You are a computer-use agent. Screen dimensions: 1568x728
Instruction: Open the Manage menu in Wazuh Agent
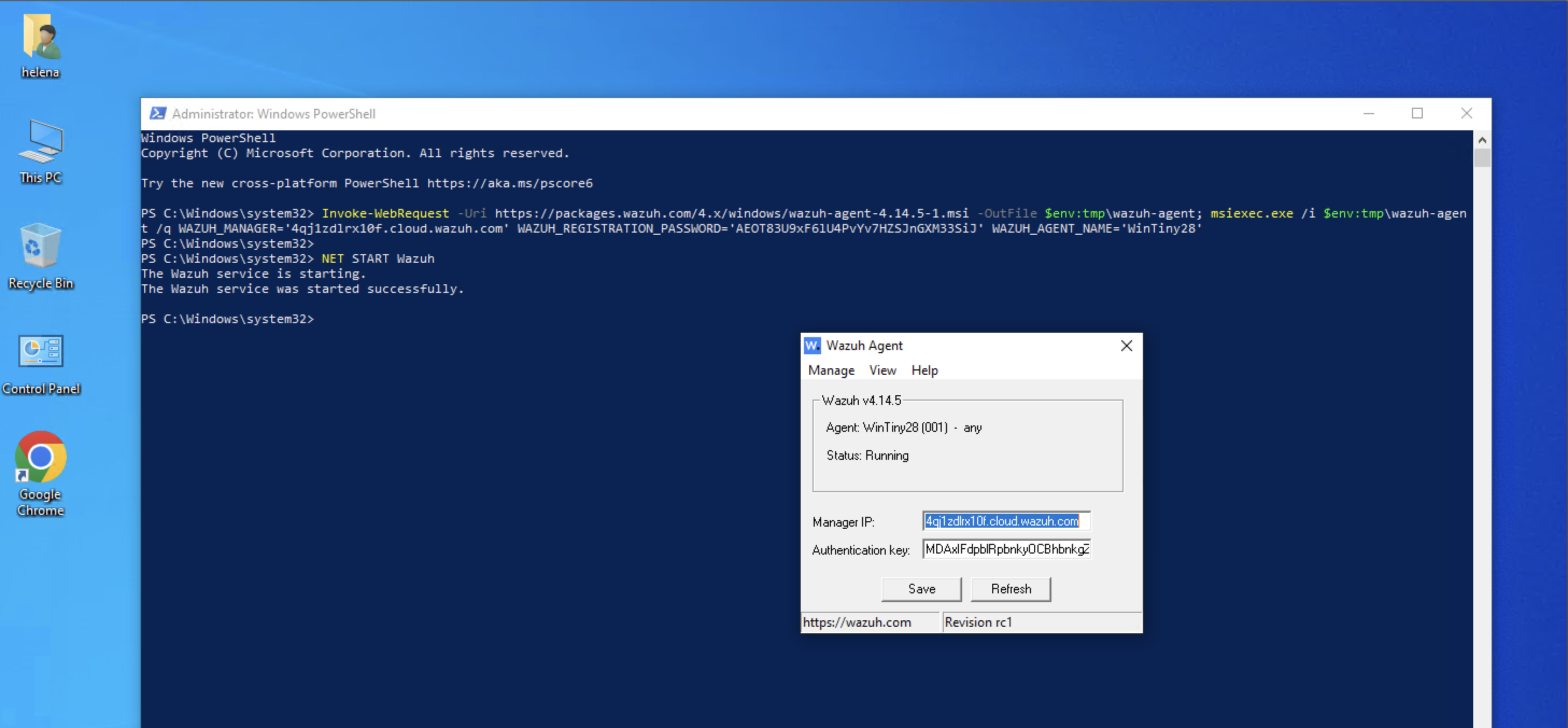[831, 370]
